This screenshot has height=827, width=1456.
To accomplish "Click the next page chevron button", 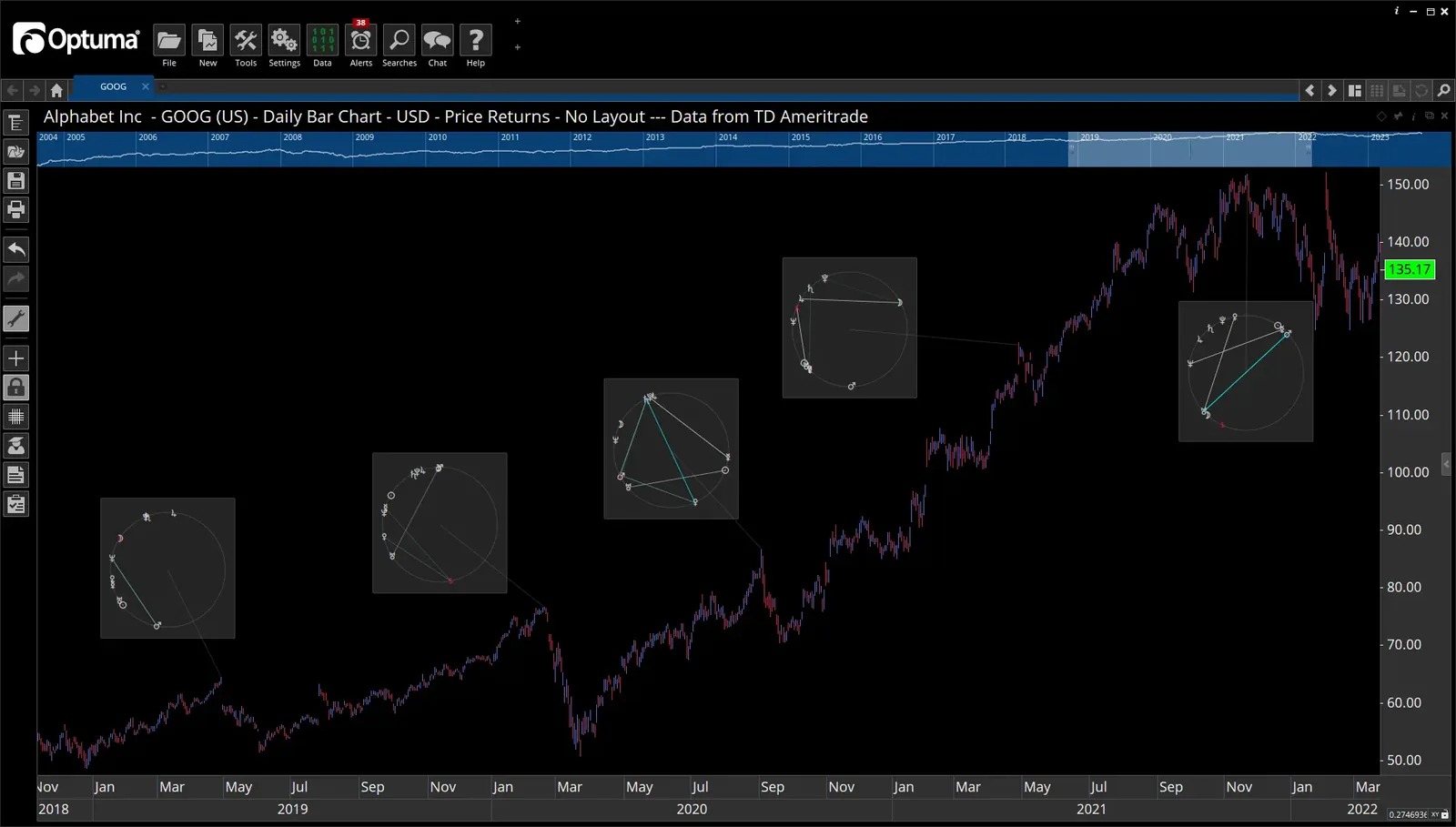I will (x=1331, y=90).
